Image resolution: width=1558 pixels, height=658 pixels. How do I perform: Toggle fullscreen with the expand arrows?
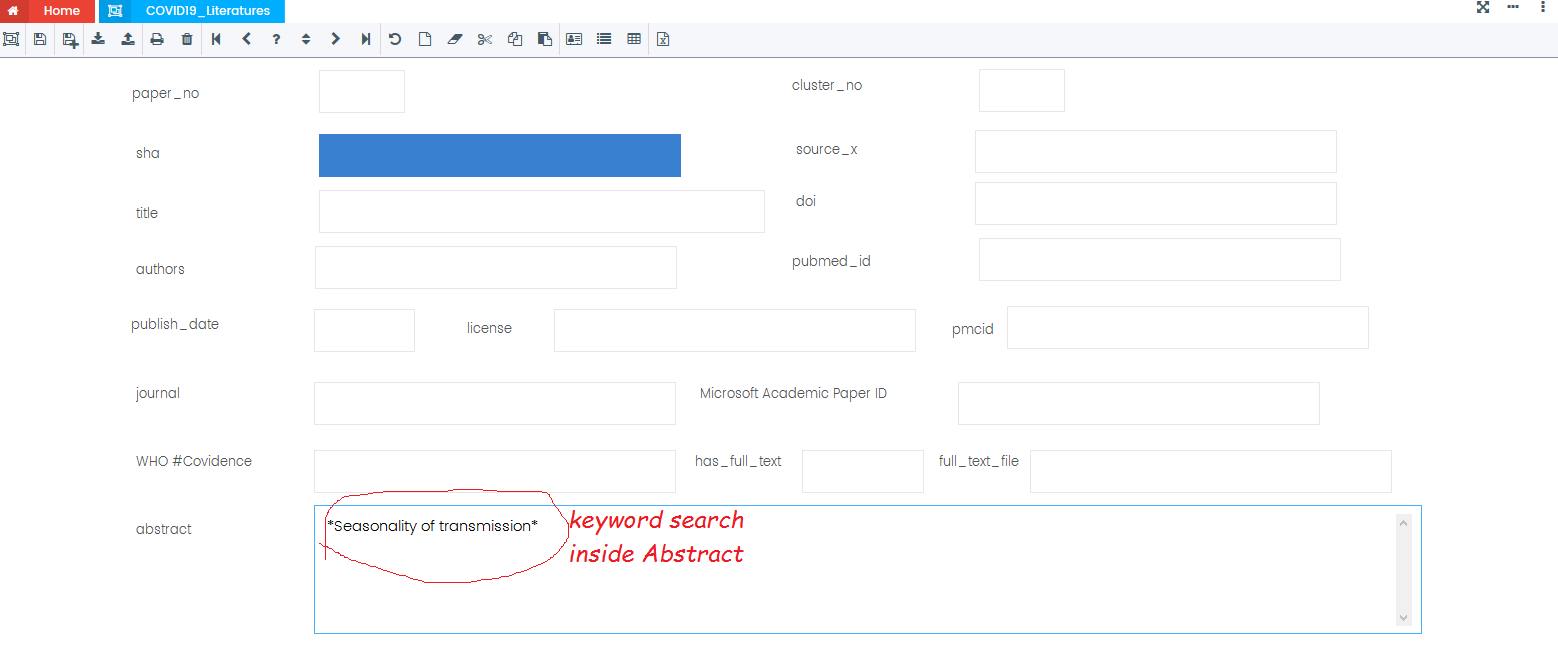tap(1483, 7)
